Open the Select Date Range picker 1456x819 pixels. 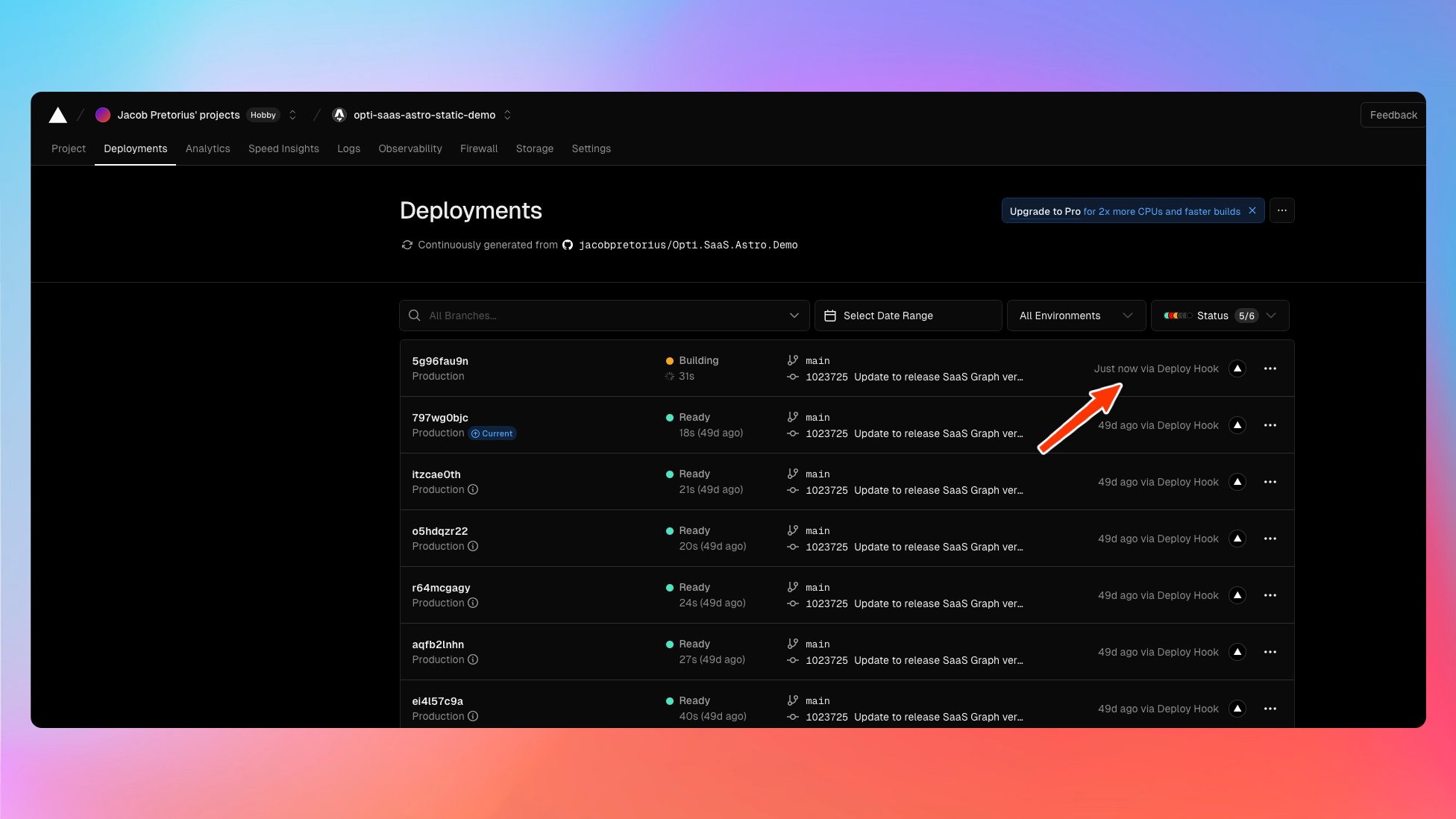click(x=907, y=316)
